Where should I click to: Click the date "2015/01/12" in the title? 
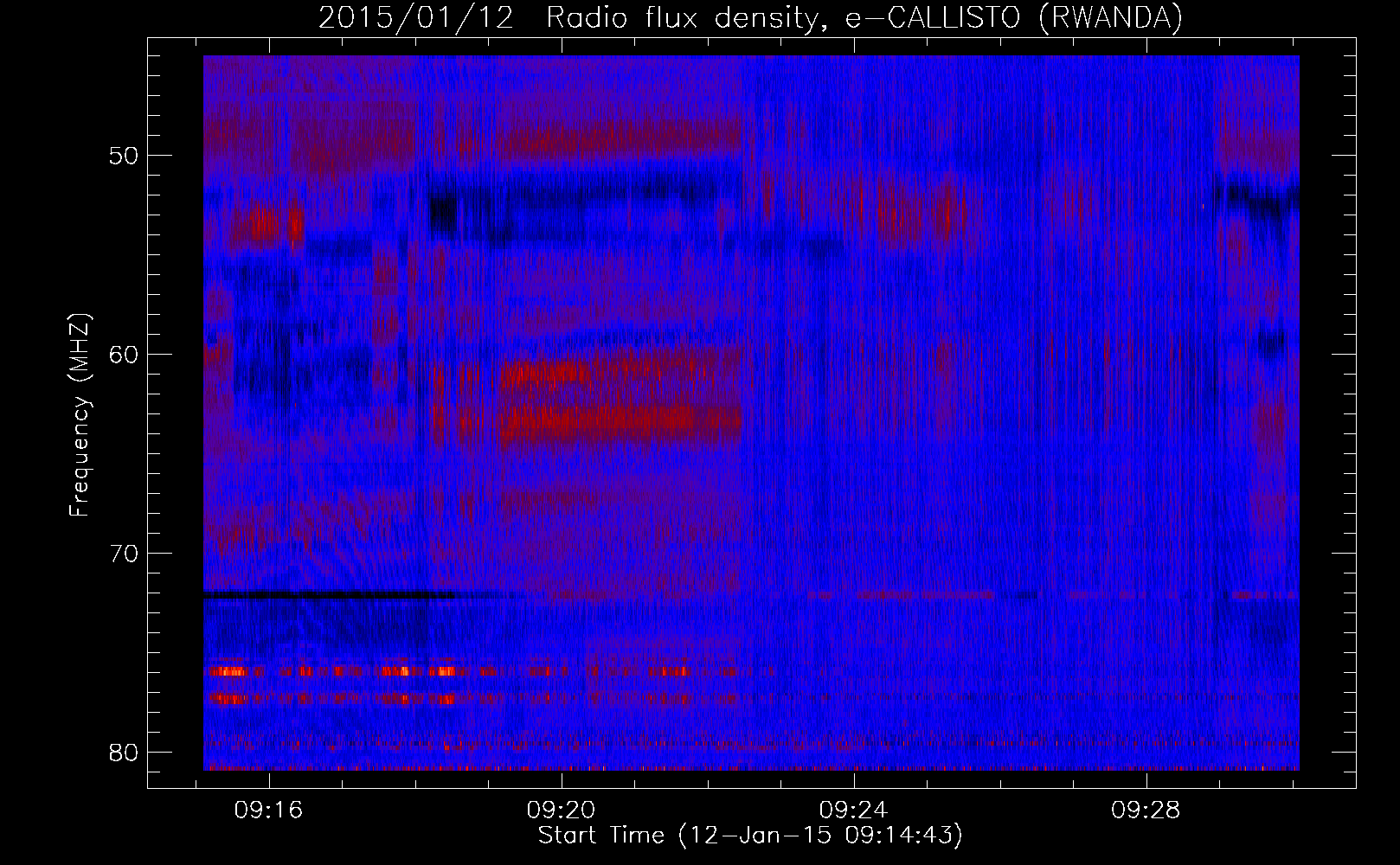pyautogui.click(x=416, y=17)
